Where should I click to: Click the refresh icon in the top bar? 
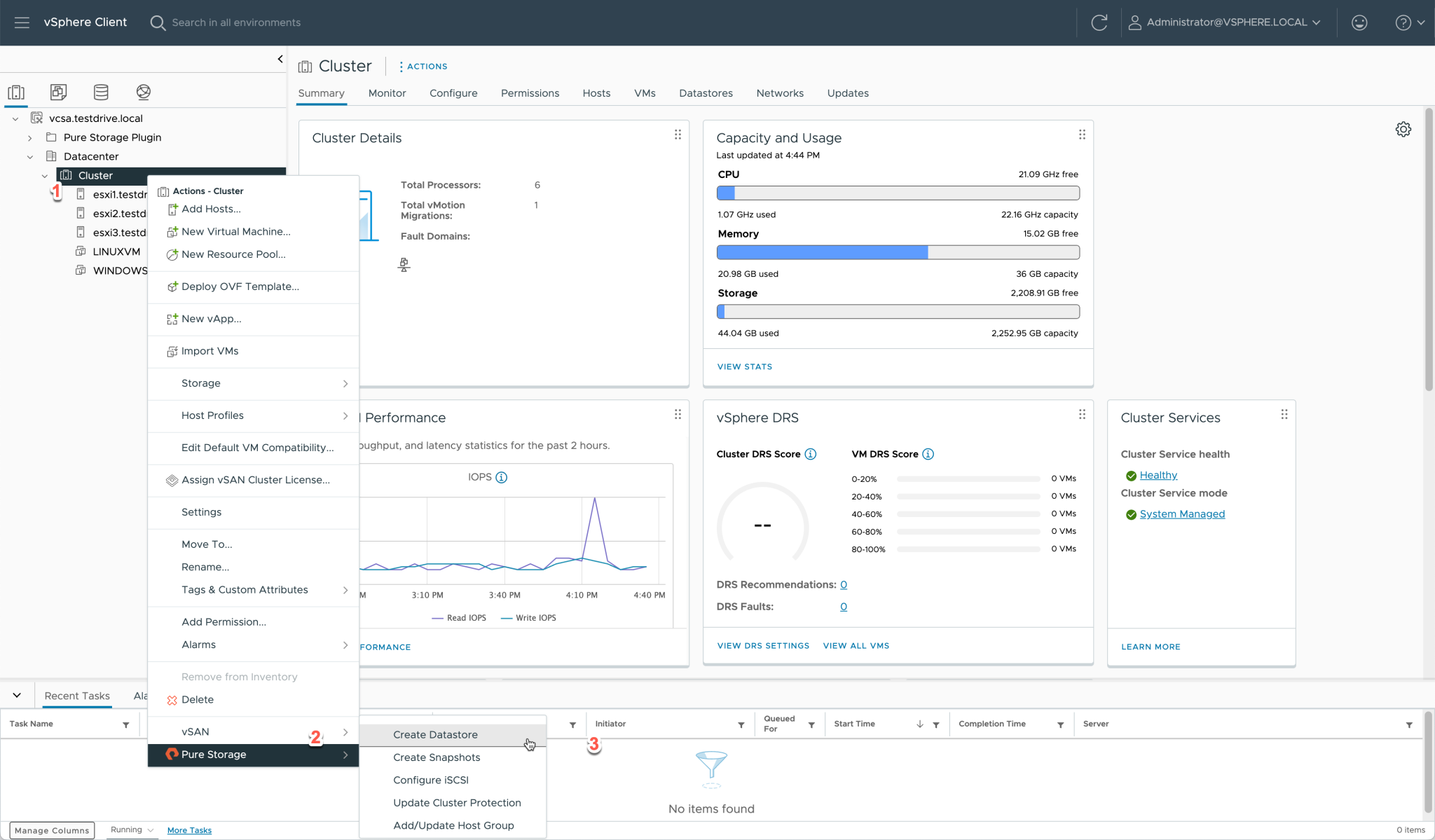[x=1099, y=22]
